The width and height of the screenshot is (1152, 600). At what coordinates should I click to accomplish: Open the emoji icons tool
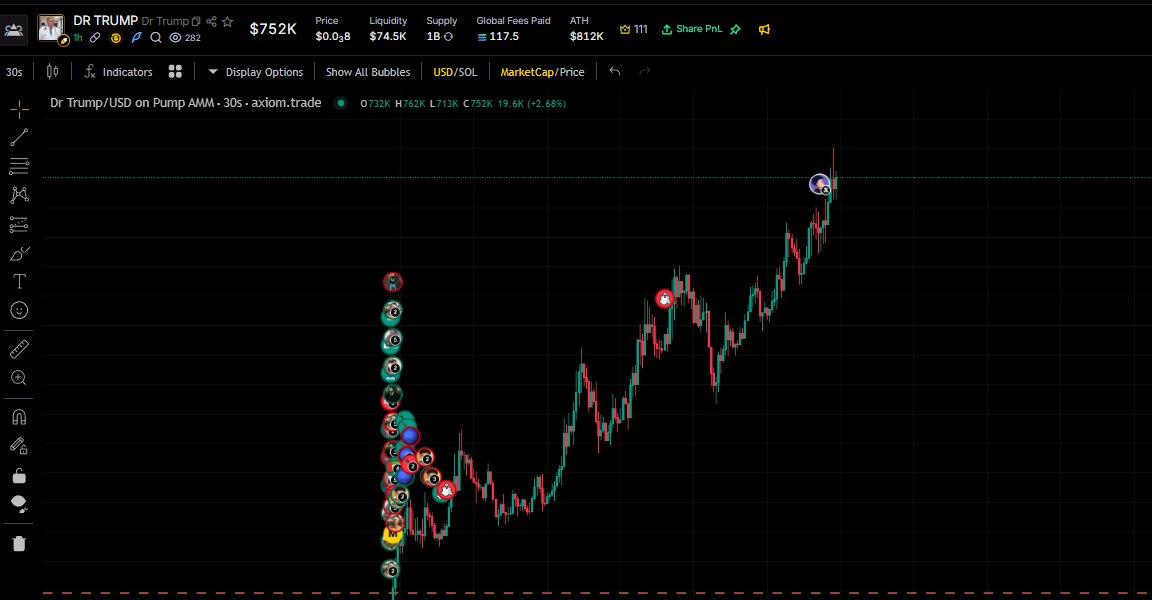(19, 311)
